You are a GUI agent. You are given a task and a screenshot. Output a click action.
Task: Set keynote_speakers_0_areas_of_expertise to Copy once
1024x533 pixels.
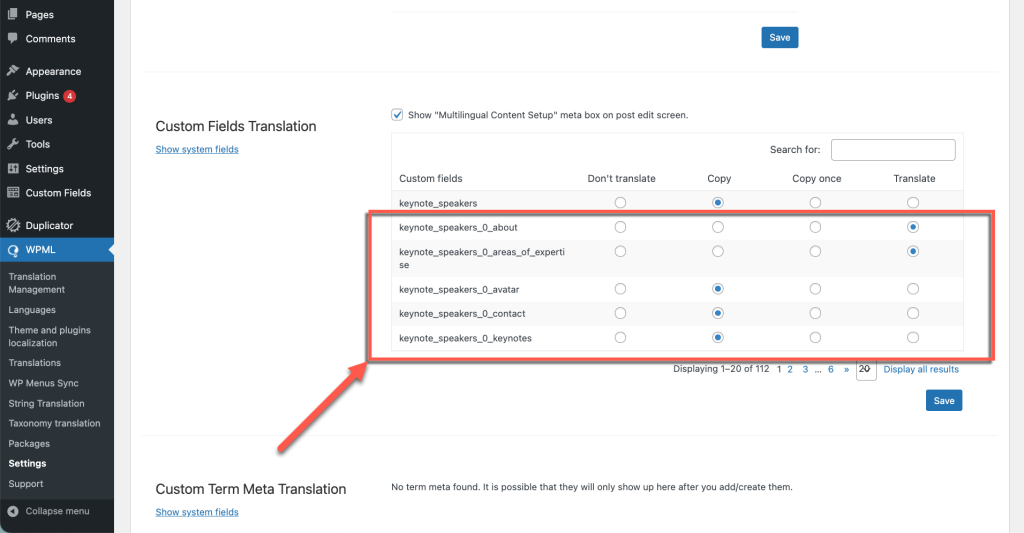(815, 251)
